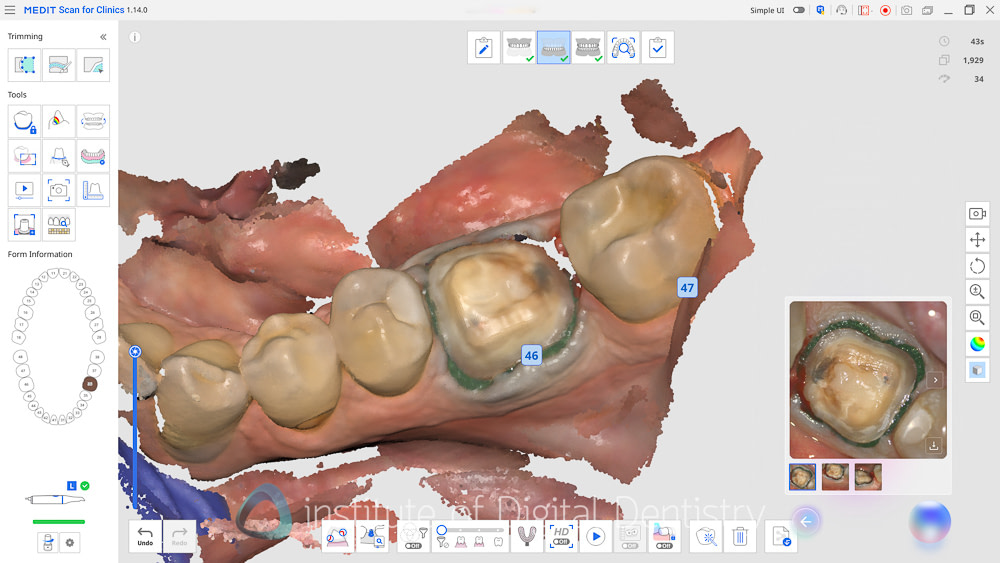Select the smart selection trimming tool

(93, 65)
